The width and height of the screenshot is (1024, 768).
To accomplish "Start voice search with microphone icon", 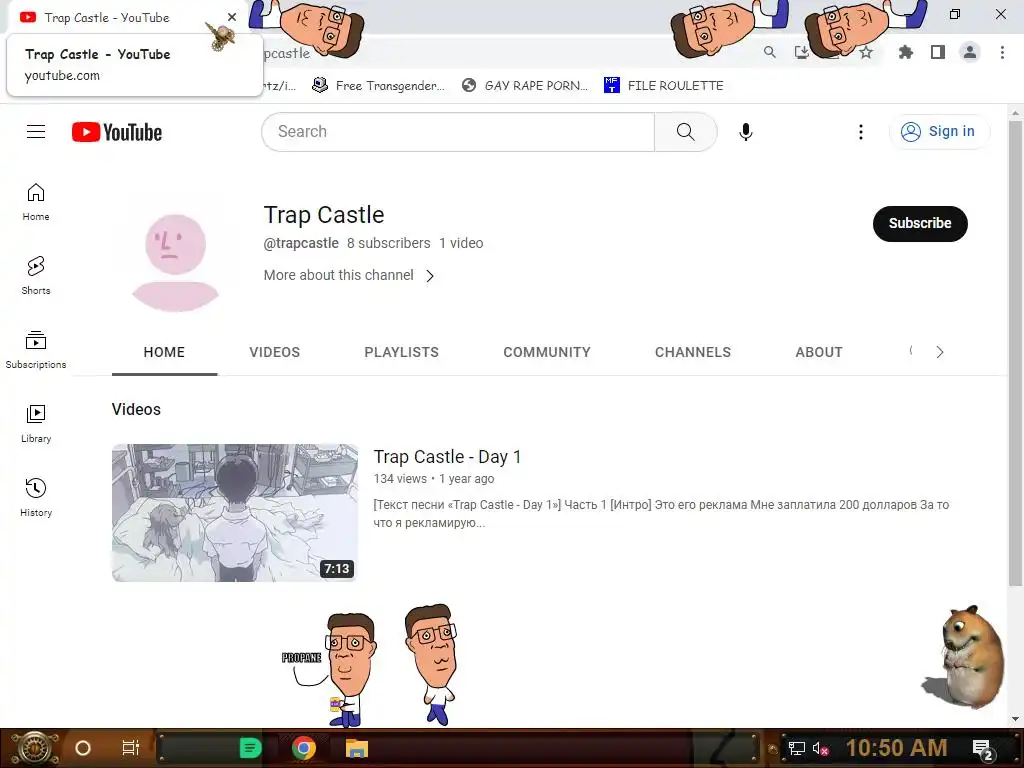I will pyautogui.click(x=746, y=132).
